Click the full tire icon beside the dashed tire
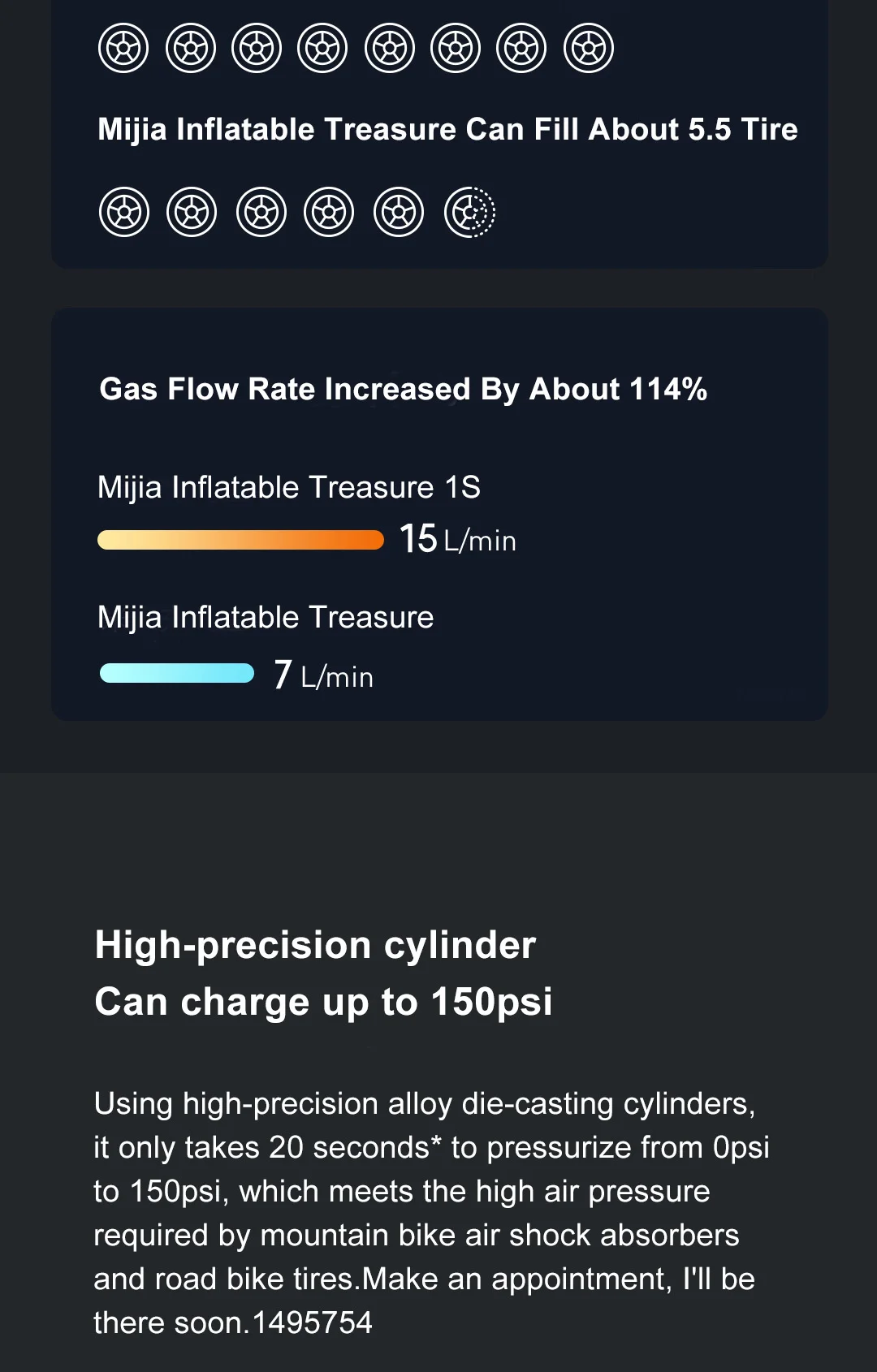 399,213
